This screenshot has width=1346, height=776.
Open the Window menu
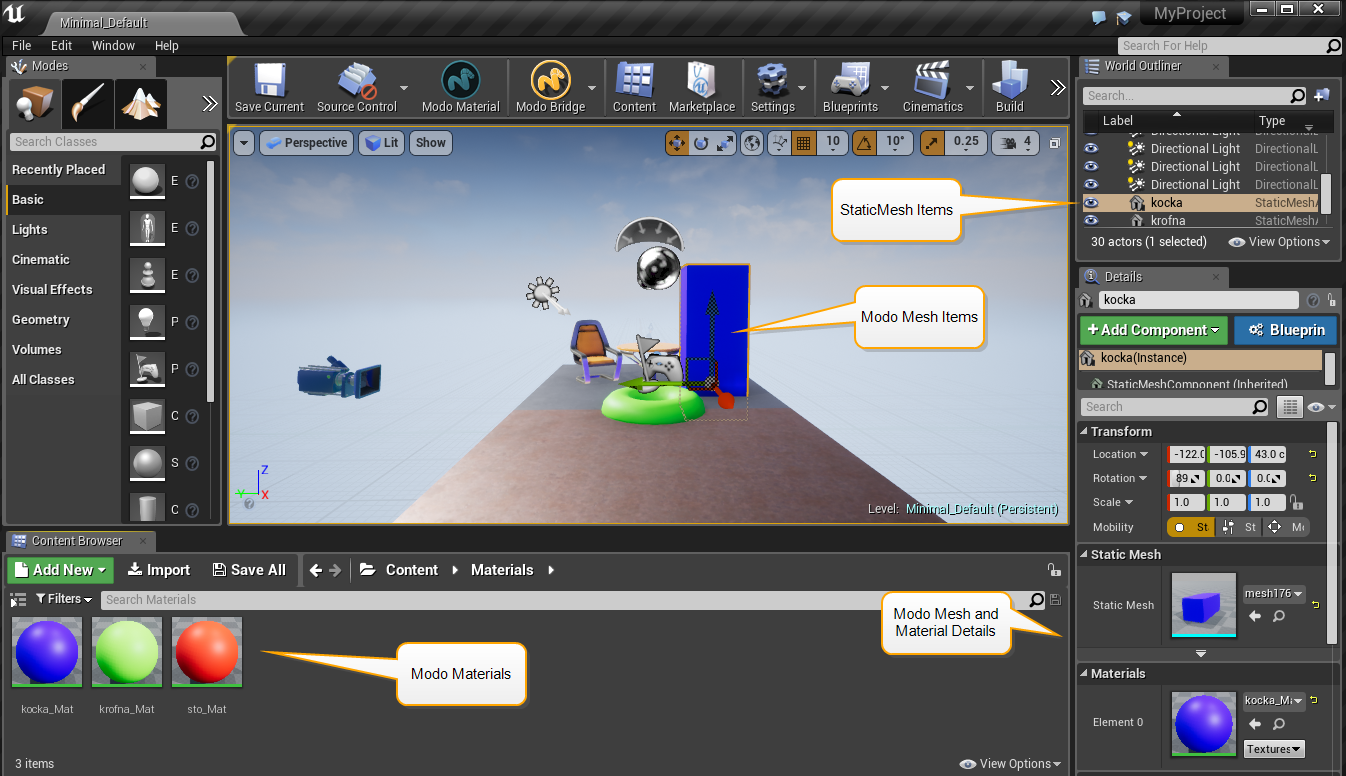click(x=113, y=45)
